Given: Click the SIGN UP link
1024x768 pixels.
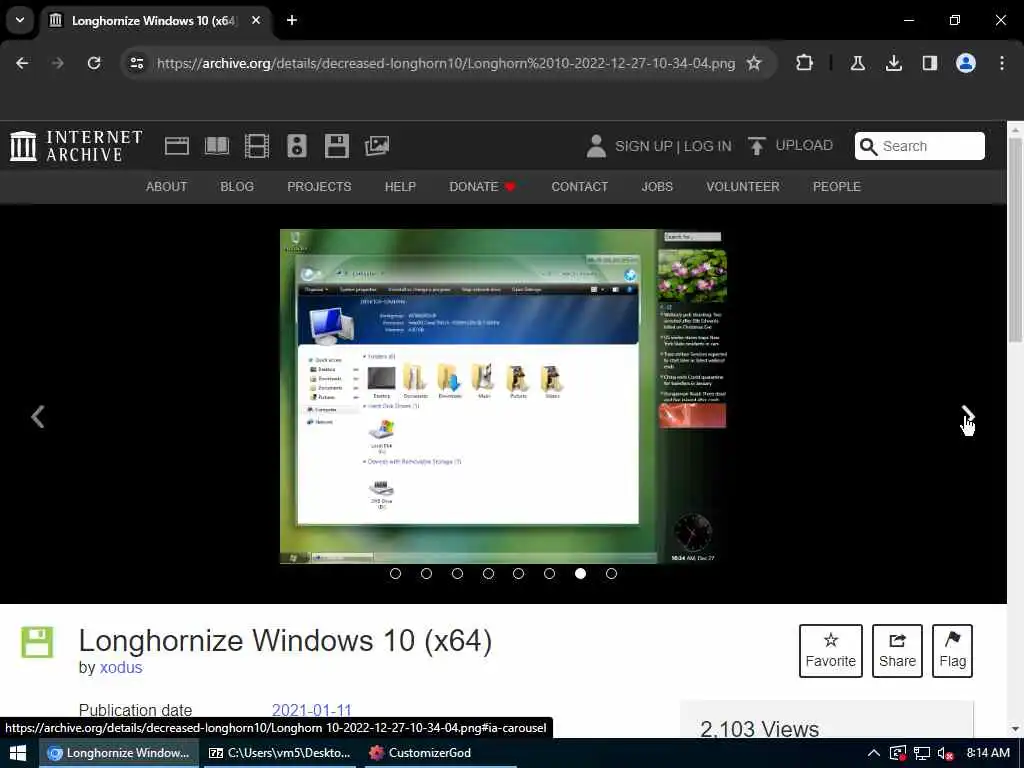Looking at the screenshot, I should [643, 146].
